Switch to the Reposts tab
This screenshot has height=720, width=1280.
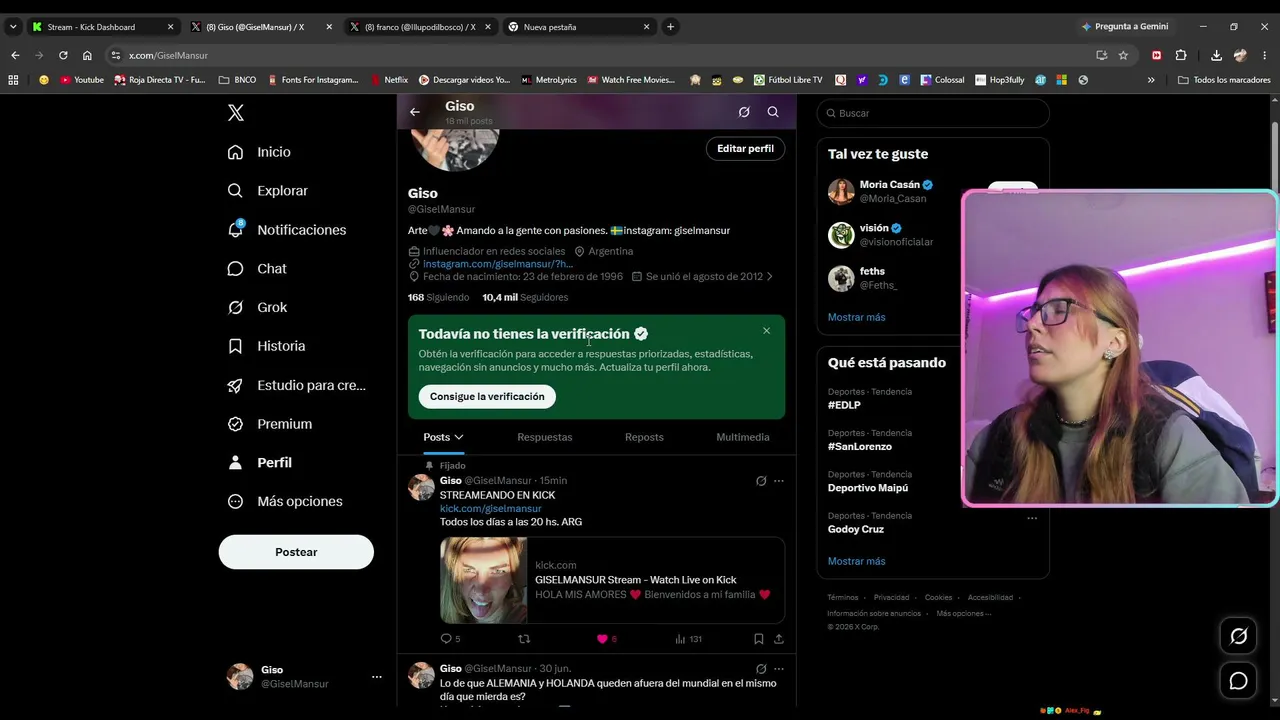[644, 437]
